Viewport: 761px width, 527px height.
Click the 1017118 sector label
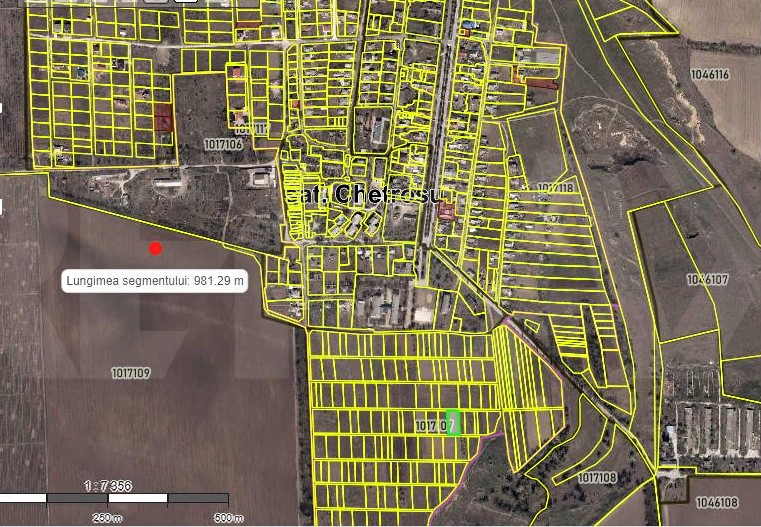555,188
